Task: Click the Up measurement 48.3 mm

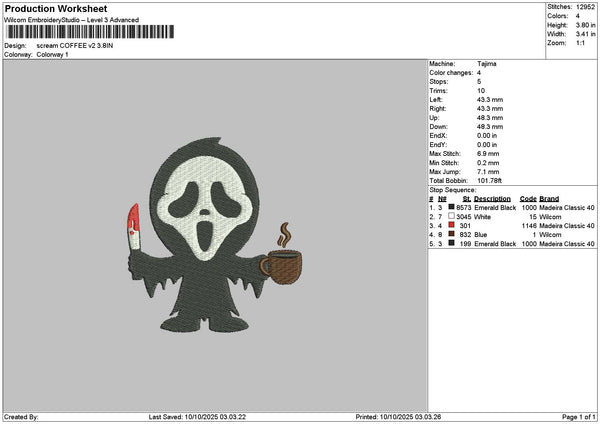Action: [x=490, y=118]
